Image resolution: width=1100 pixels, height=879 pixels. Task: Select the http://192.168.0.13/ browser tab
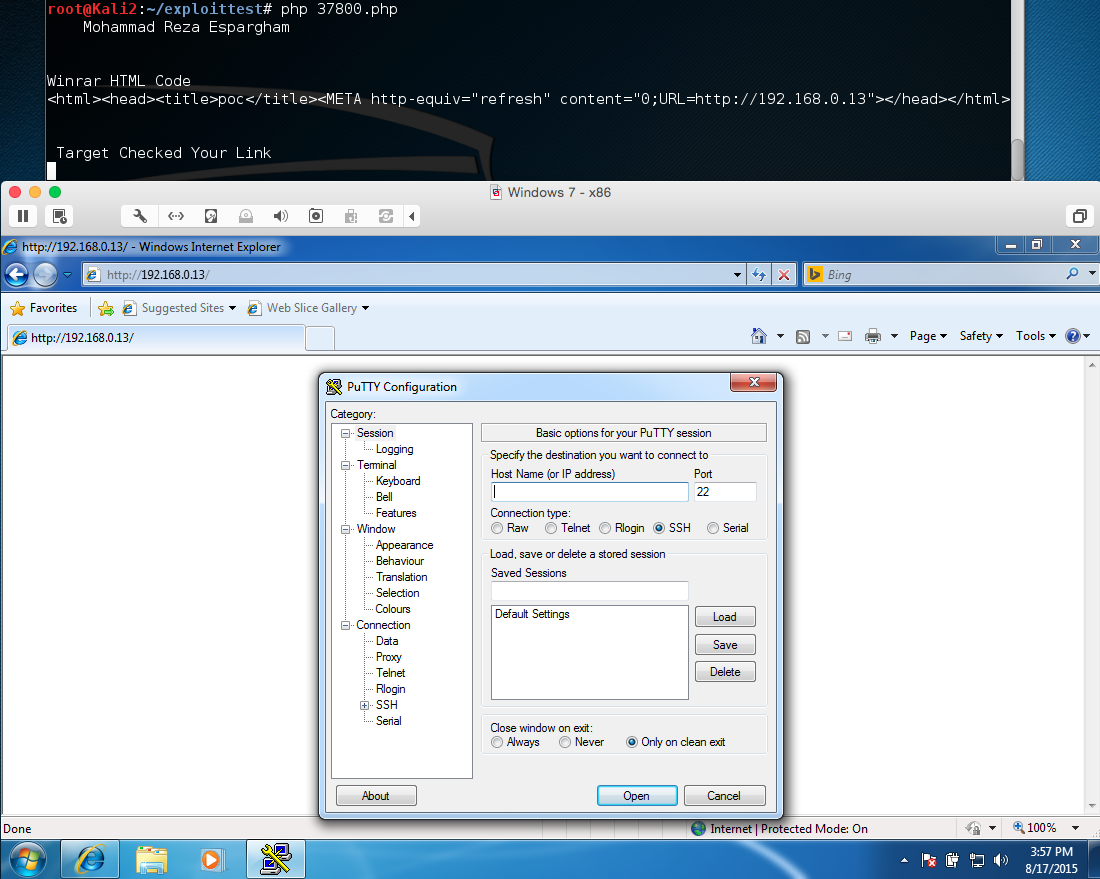pyautogui.click(x=156, y=337)
